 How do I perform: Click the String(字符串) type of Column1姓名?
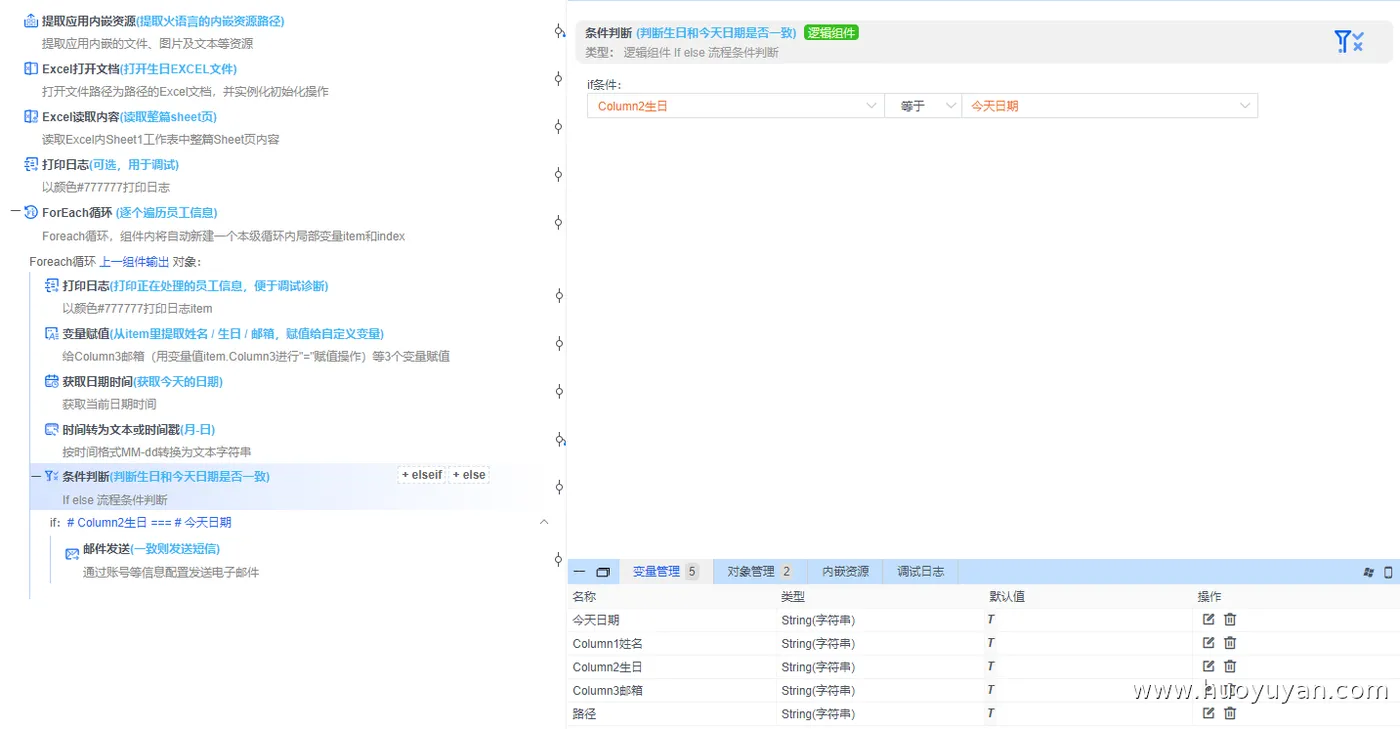(x=818, y=643)
